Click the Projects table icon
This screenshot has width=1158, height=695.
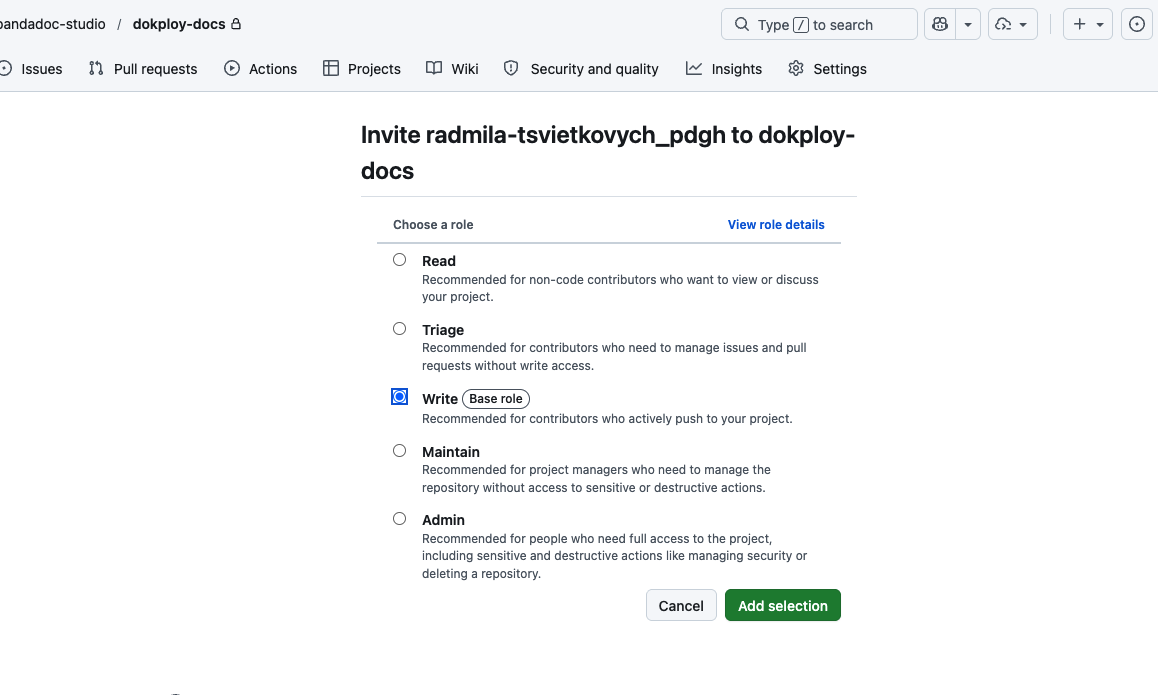[331, 68]
